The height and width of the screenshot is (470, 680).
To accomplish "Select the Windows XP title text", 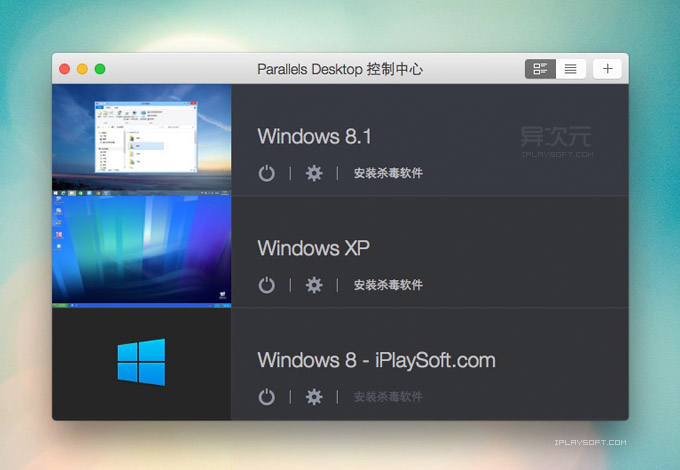I will 314,248.
